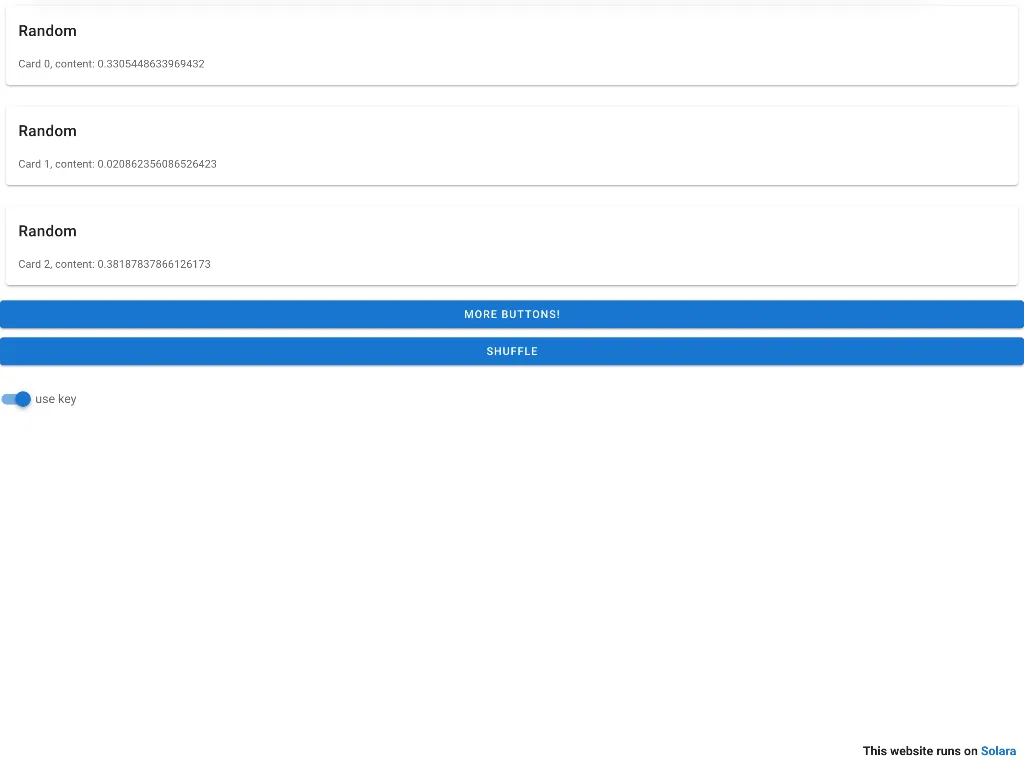Screen dimensions: 1024x768
Task: Click the Random title of Card 0
Action: (47, 31)
